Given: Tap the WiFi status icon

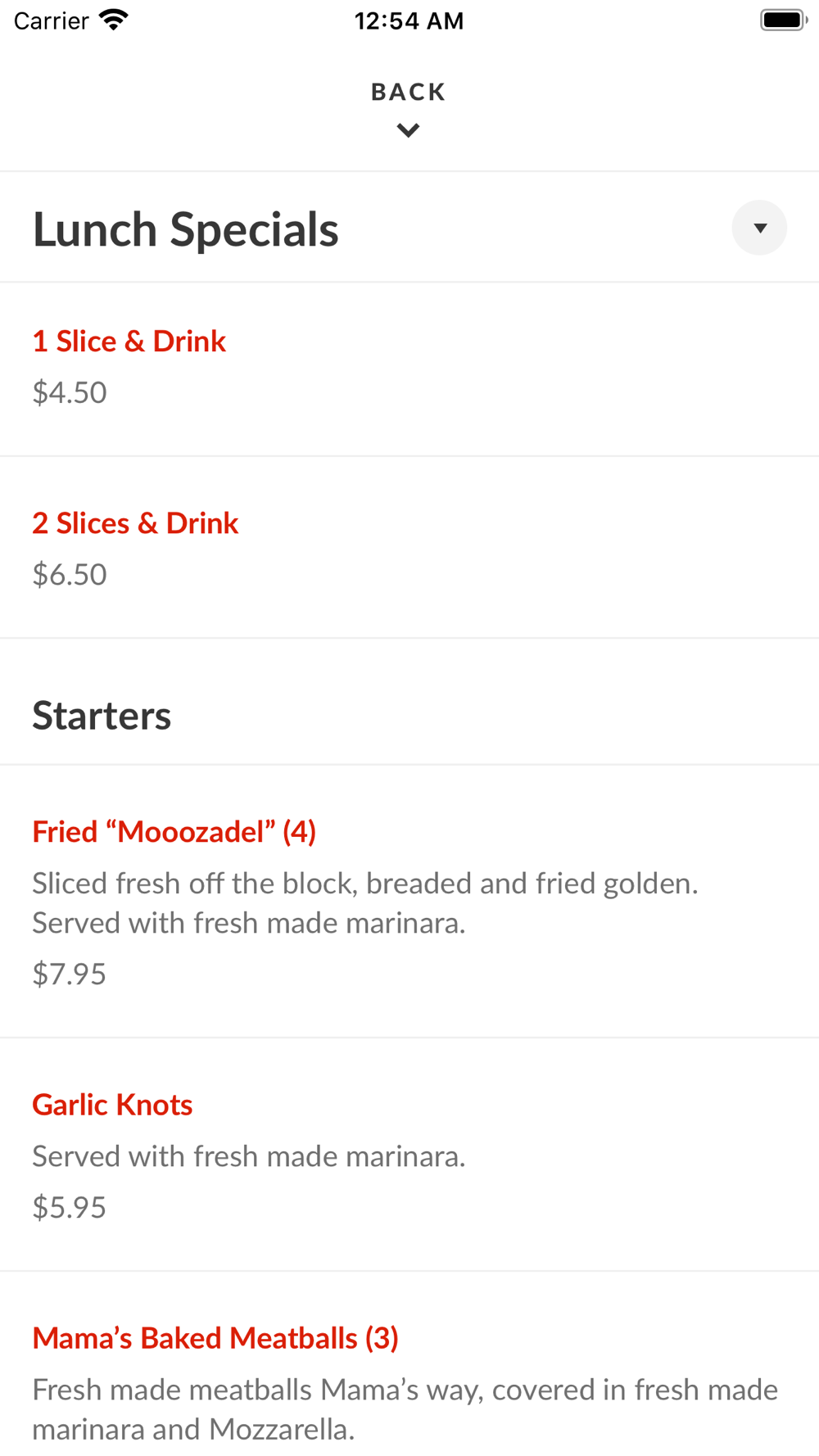Looking at the screenshot, I should pos(114,20).
